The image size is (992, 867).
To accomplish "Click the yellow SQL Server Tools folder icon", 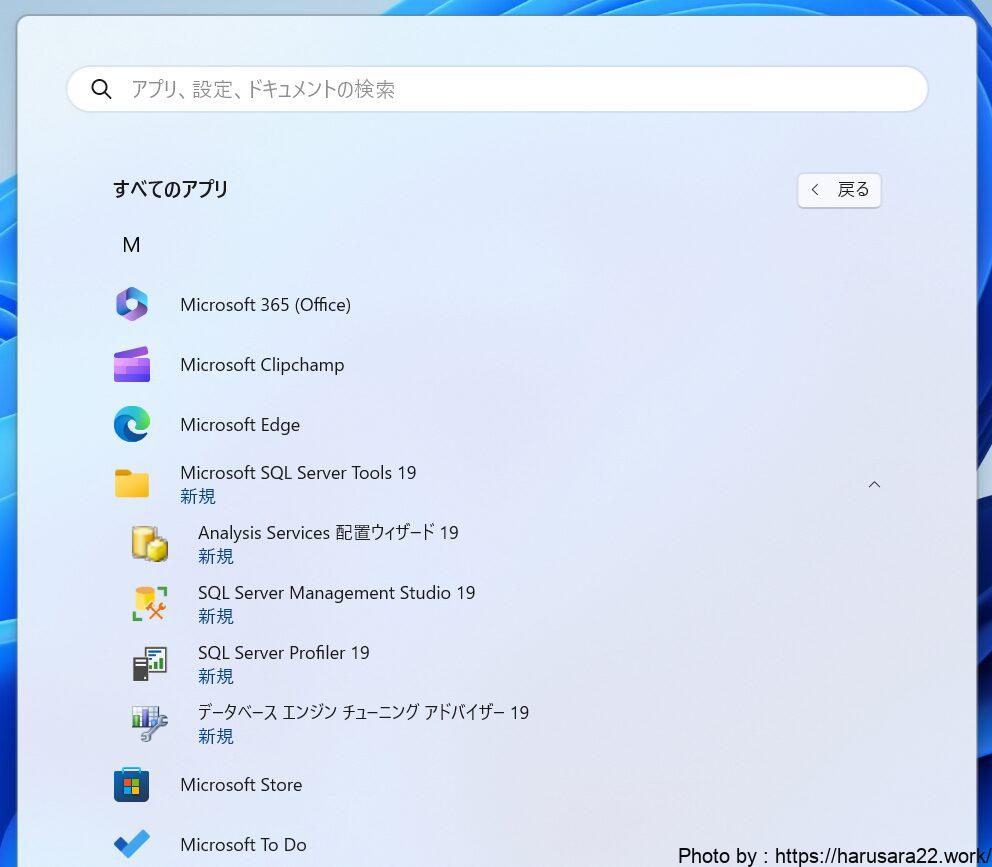I will pyautogui.click(x=132, y=484).
